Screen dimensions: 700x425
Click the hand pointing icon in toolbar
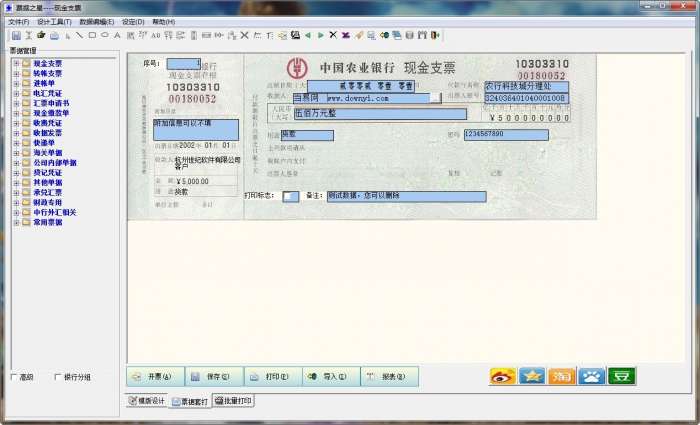(x=41, y=35)
